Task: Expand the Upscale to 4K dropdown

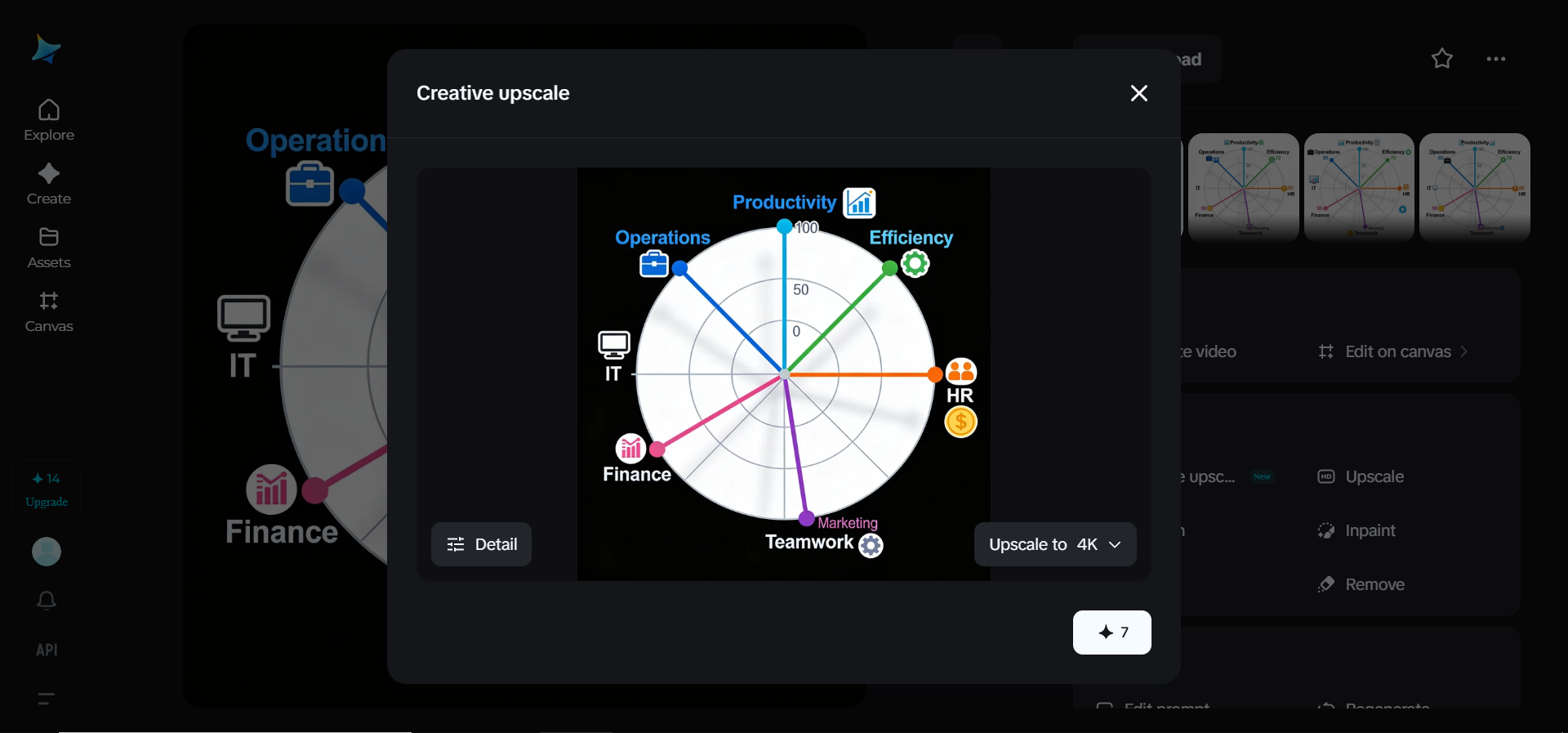Action: (x=1054, y=544)
